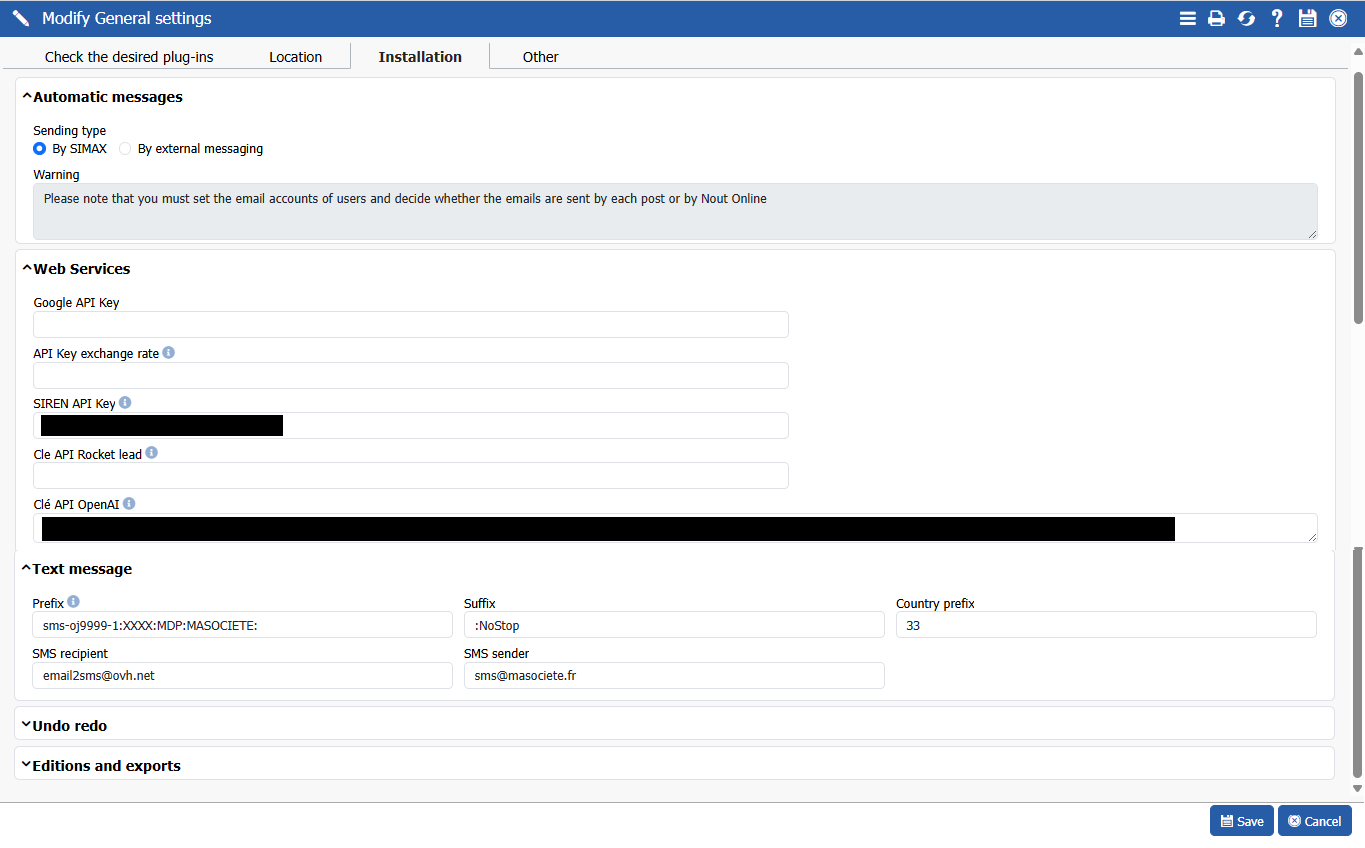The width and height of the screenshot is (1365, 848).
Task: Select the By SIMAX radio button
Action: pos(40,149)
